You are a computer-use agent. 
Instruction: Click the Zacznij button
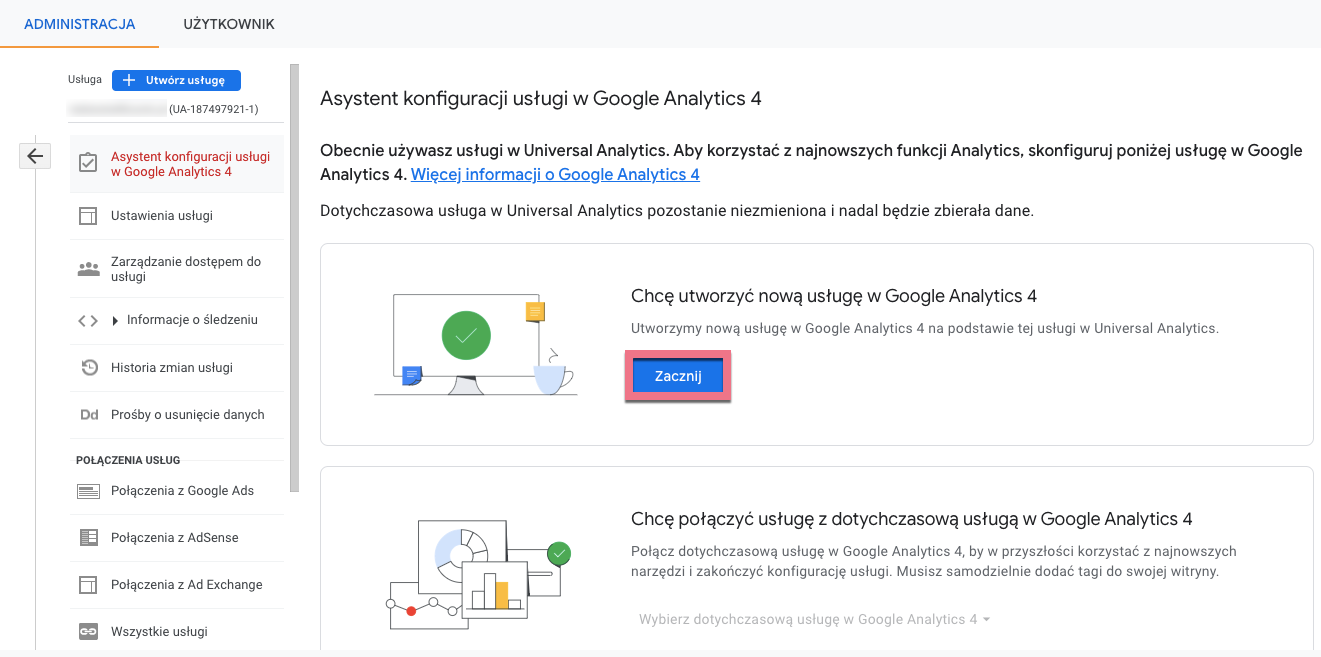[677, 375]
